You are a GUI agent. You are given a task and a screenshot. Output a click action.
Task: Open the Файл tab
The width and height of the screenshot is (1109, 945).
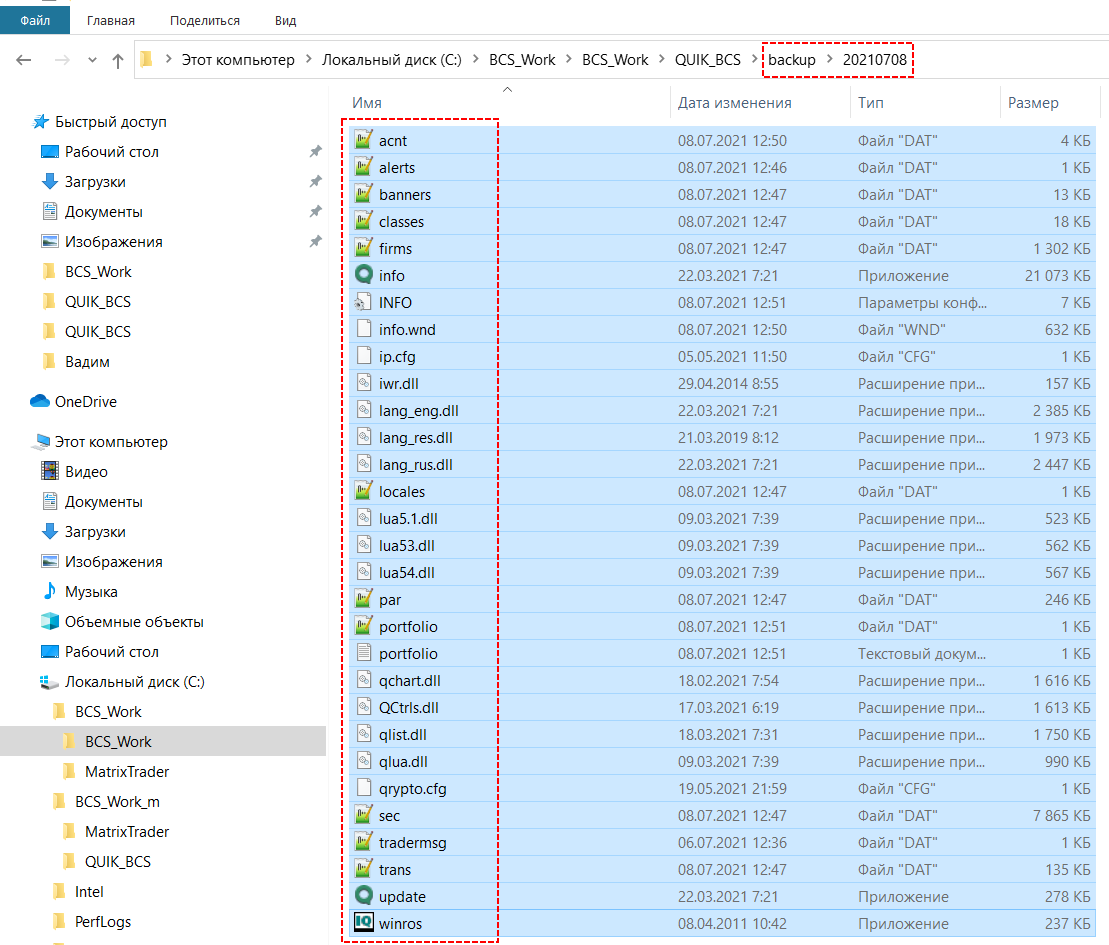tap(35, 20)
